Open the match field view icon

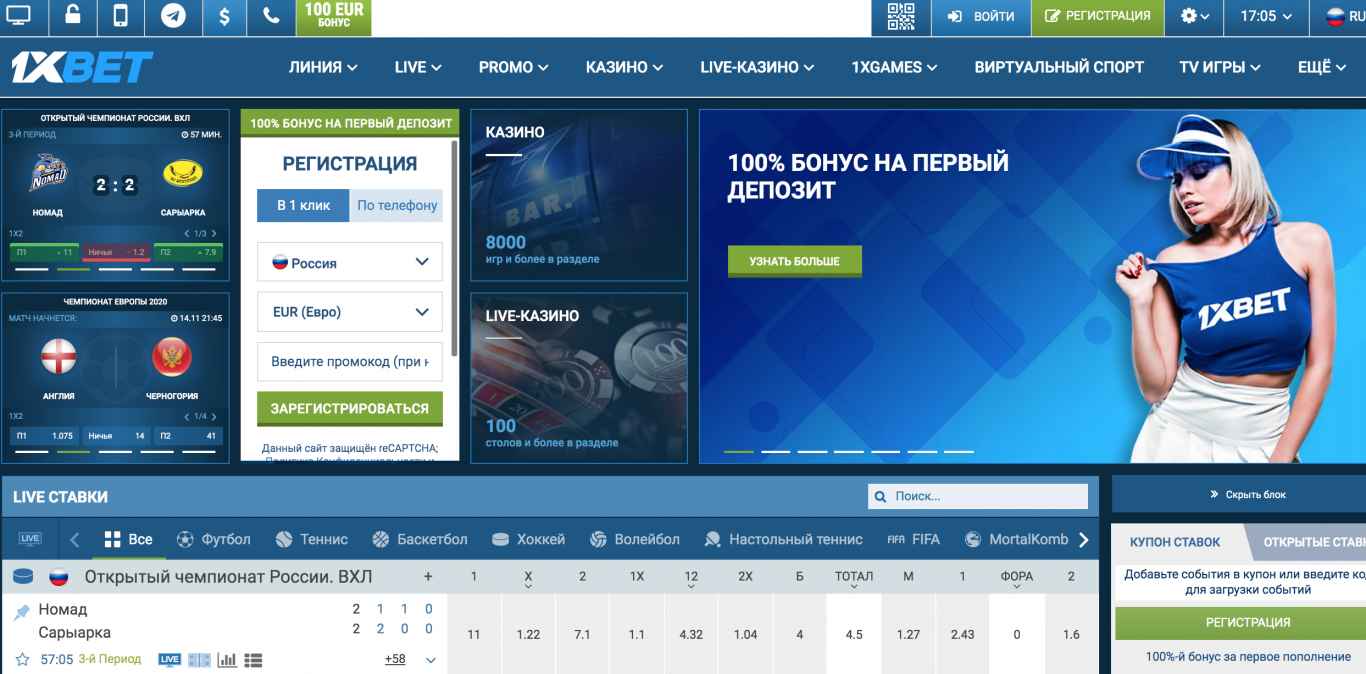coord(199,660)
